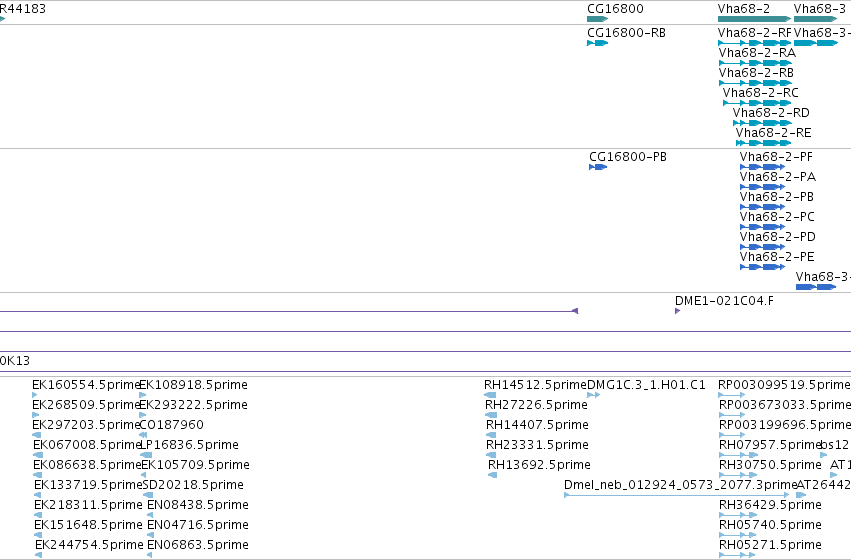
Task: Select EK297203.5prime
Action: pyautogui.click(x=86, y=425)
